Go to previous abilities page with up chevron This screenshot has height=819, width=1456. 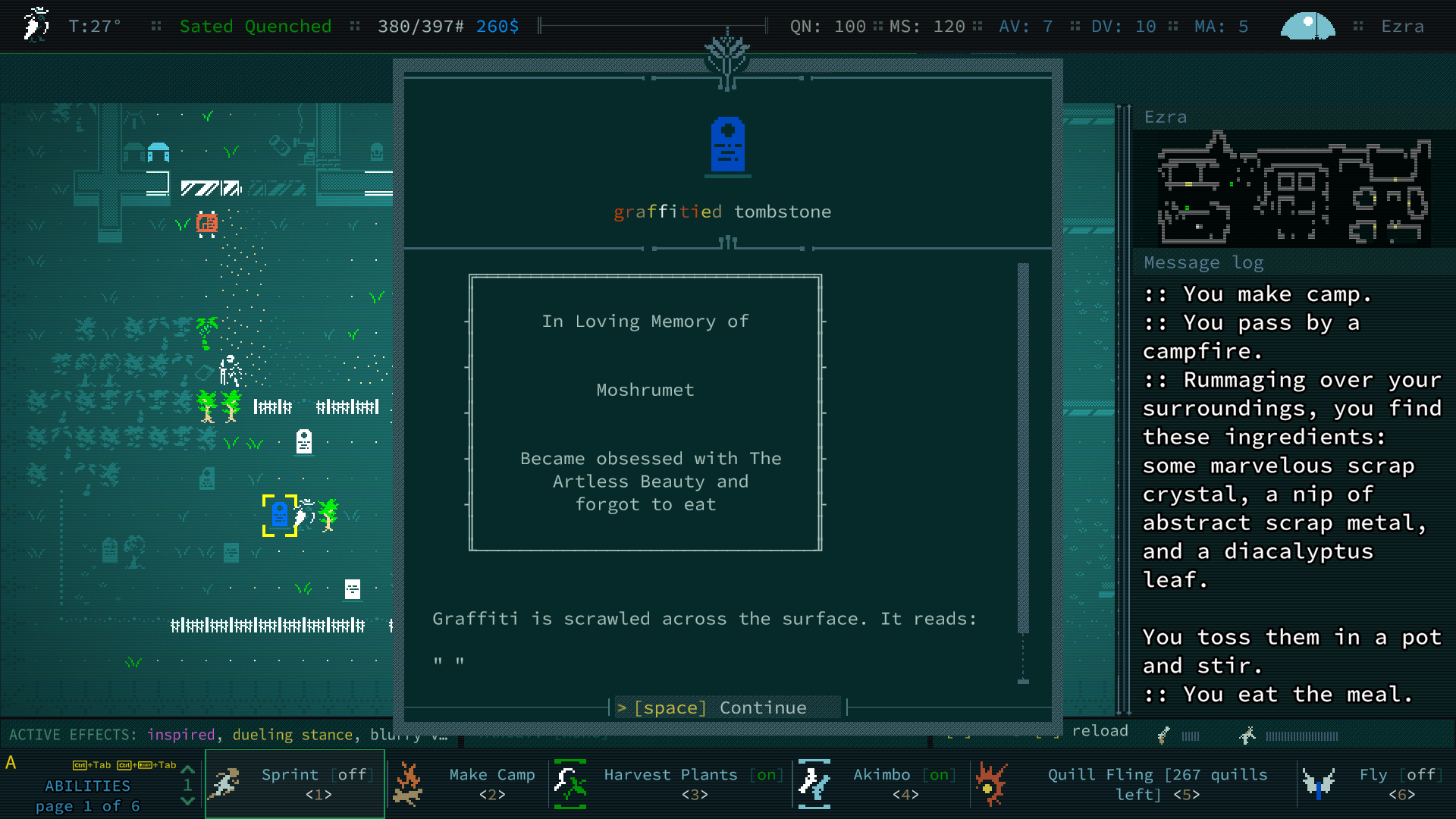(188, 769)
